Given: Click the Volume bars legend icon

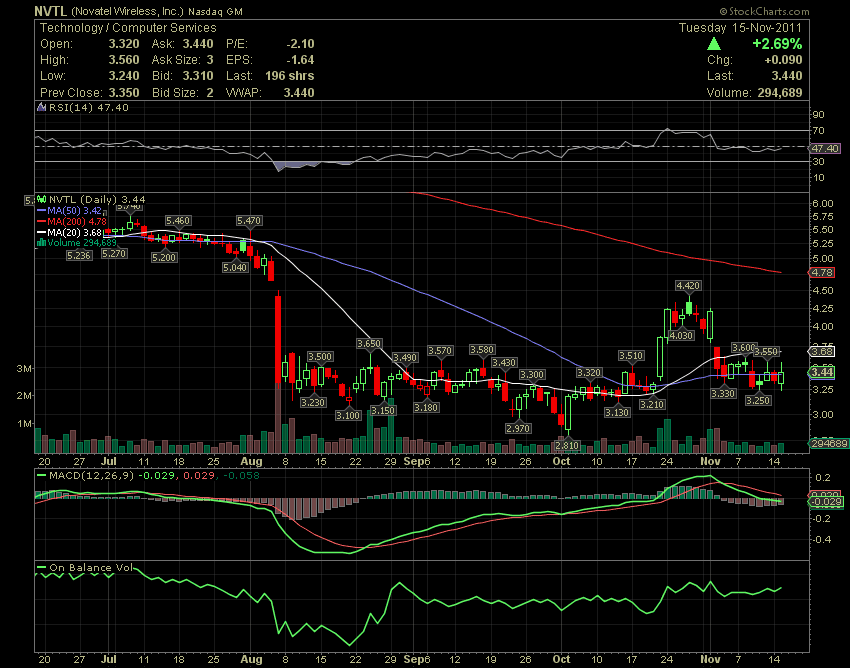Looking at the screenshot, I should point(41,243).
